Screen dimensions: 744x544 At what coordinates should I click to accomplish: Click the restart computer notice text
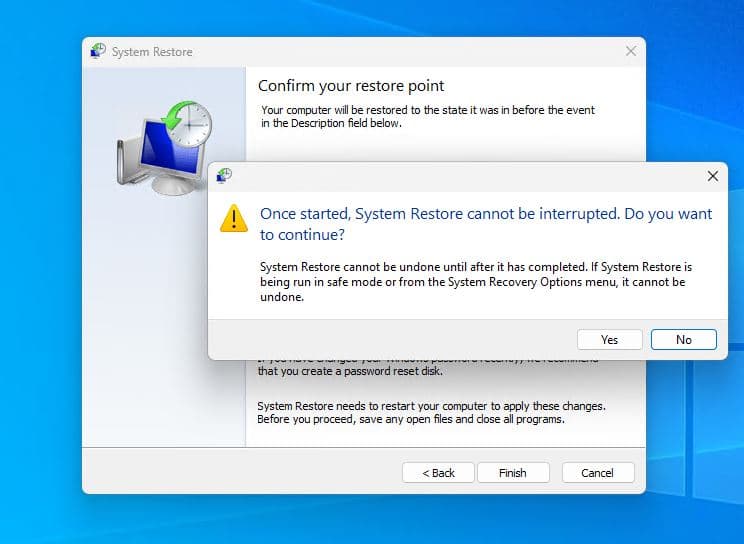pyautogui.click(x=431, y=413)
